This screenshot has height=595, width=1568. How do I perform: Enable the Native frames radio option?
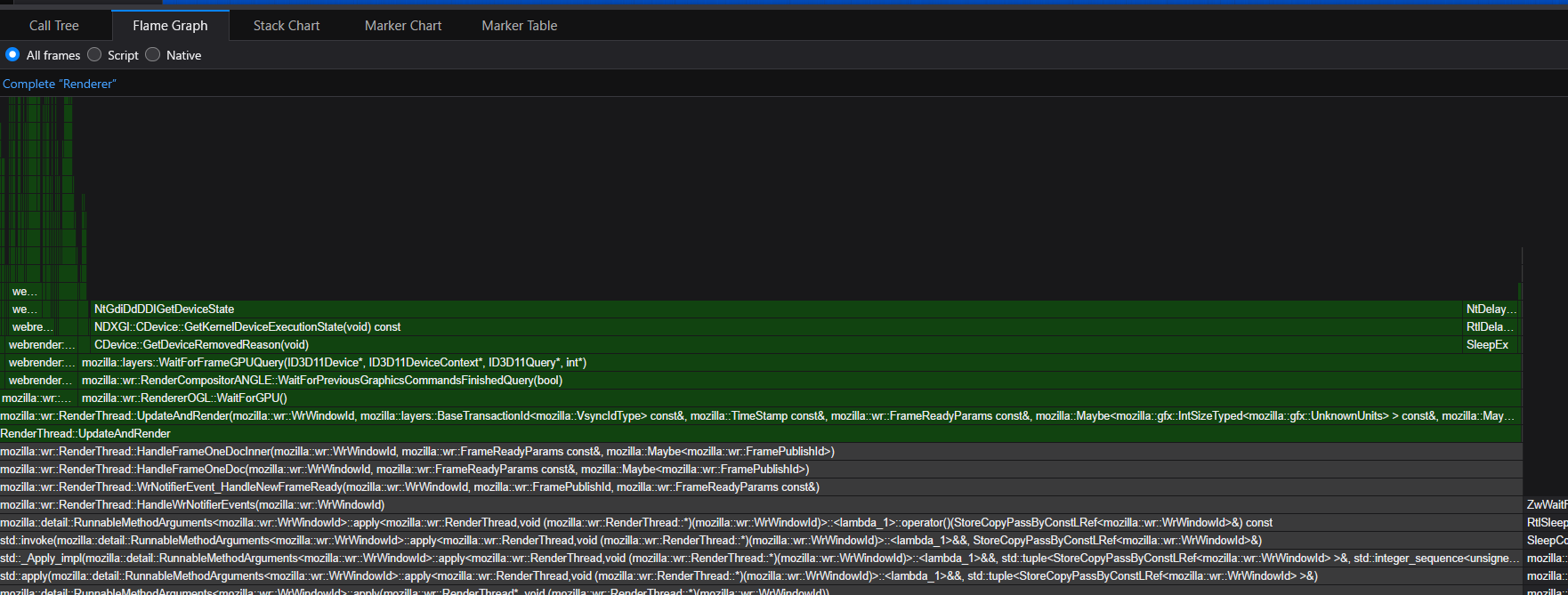[153, 55]
